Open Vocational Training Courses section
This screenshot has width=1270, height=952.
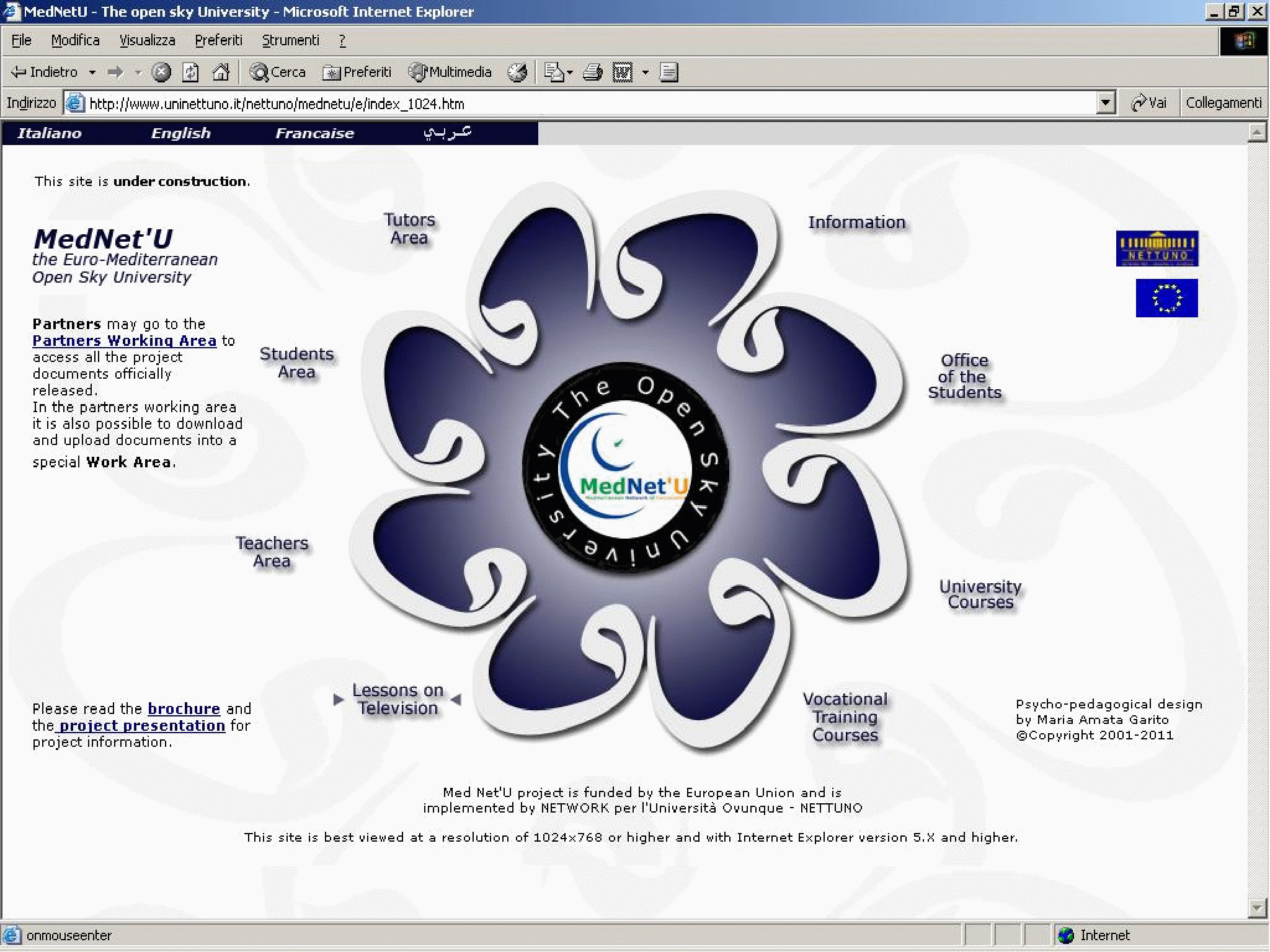[x=845, y=717]
